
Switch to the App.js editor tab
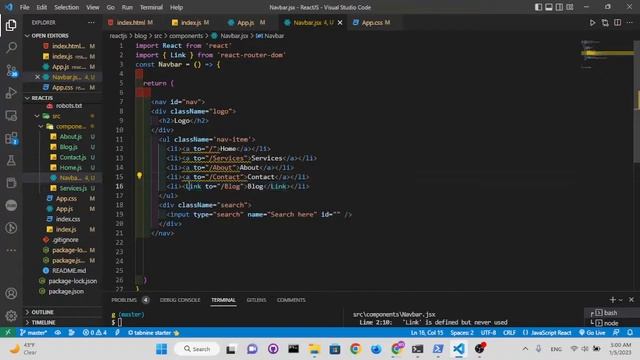246,22
